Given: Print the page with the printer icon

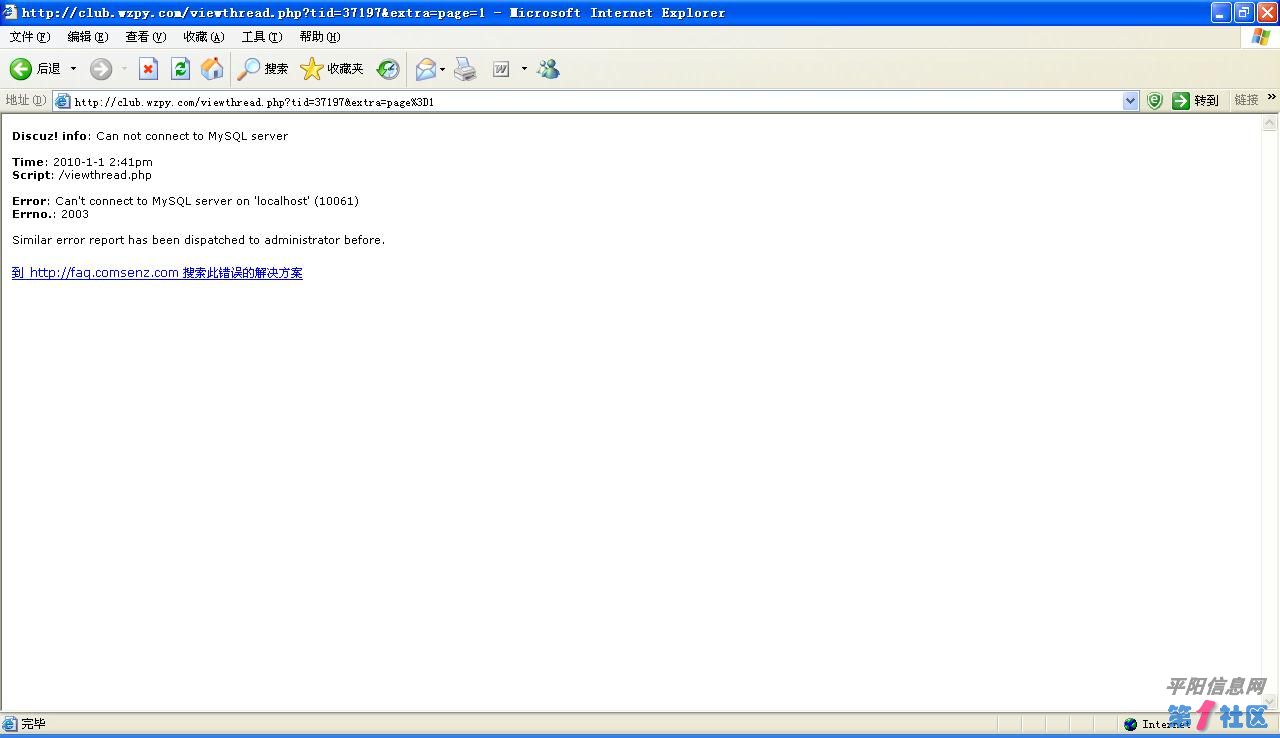Looking at the screenshot, I should click(465, 69).
